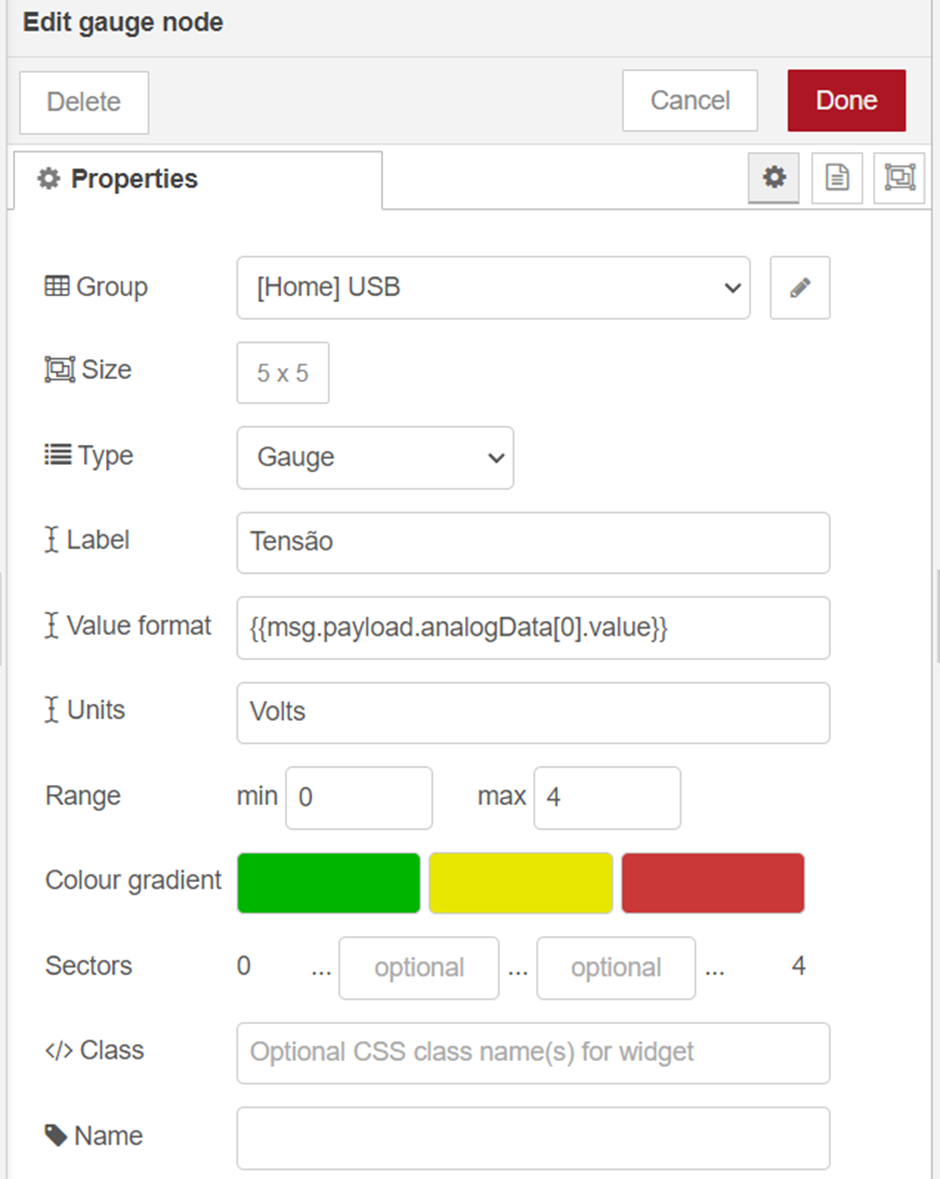Pick the green colour gradient swatch
940x1179 pixels.
click(x=329, y=883)
